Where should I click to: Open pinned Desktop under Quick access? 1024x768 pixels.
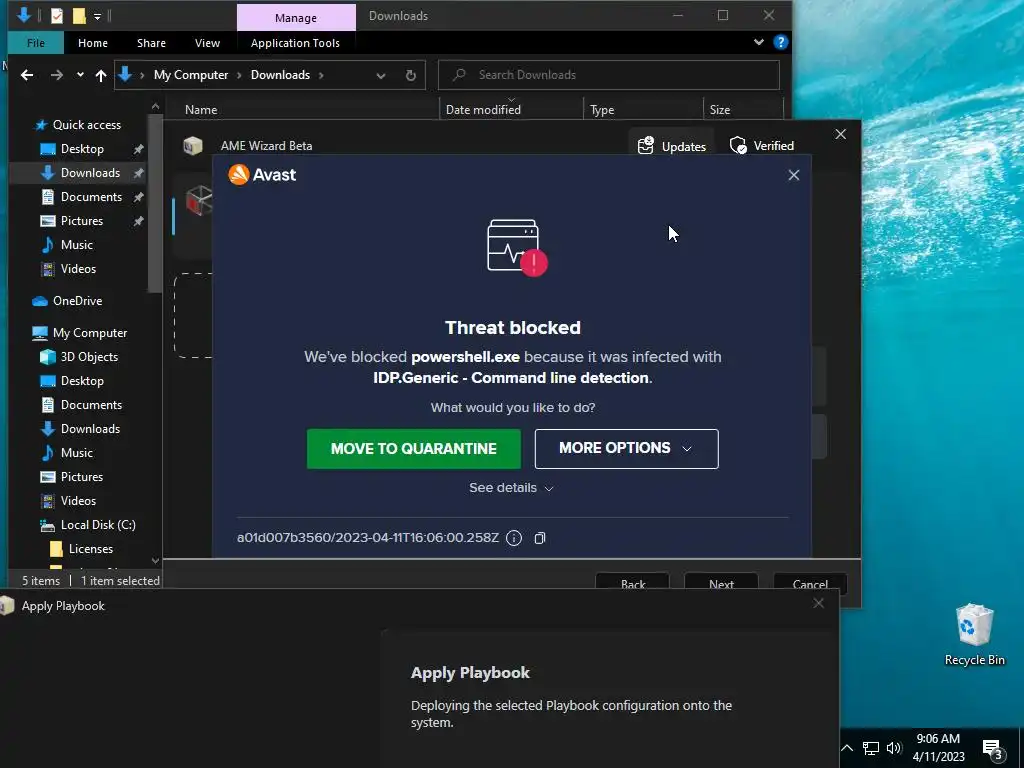tap(82, 149)
